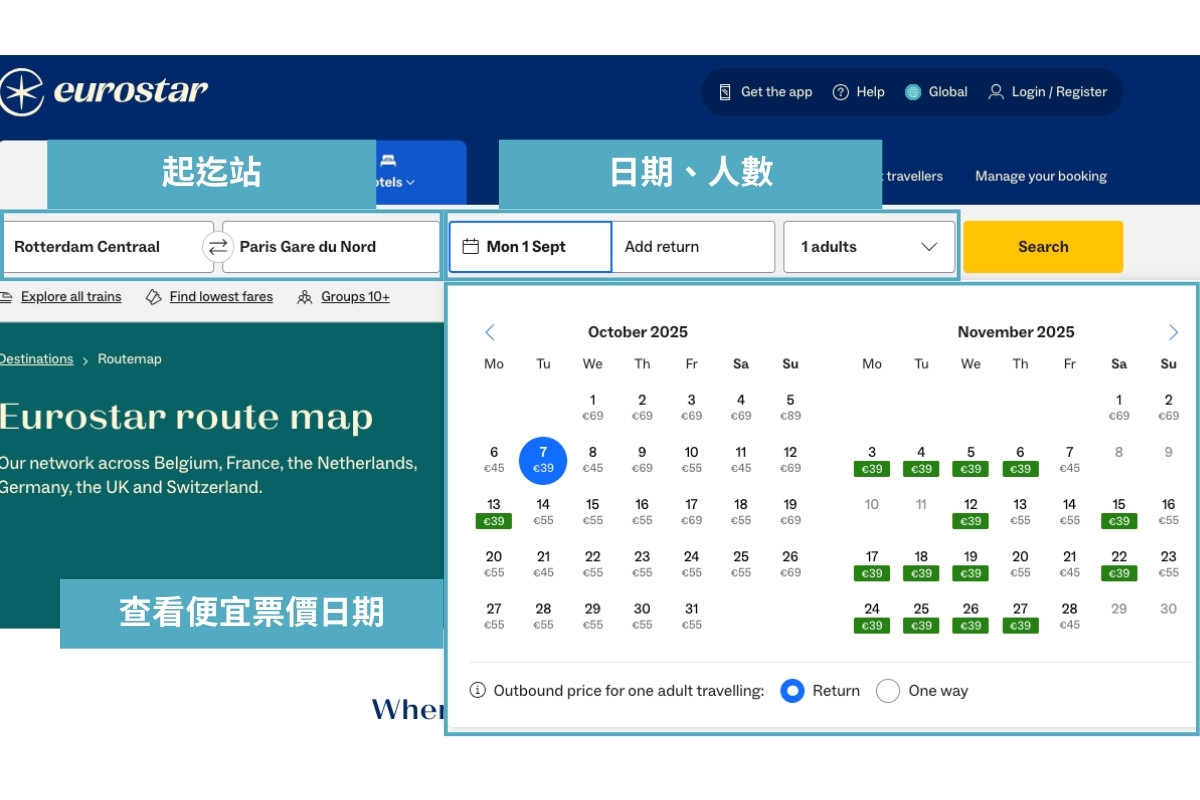The width and height of the screenshot is (1200, 800).
Task: Click the outbound price info icon
Action: pos(478,691)
